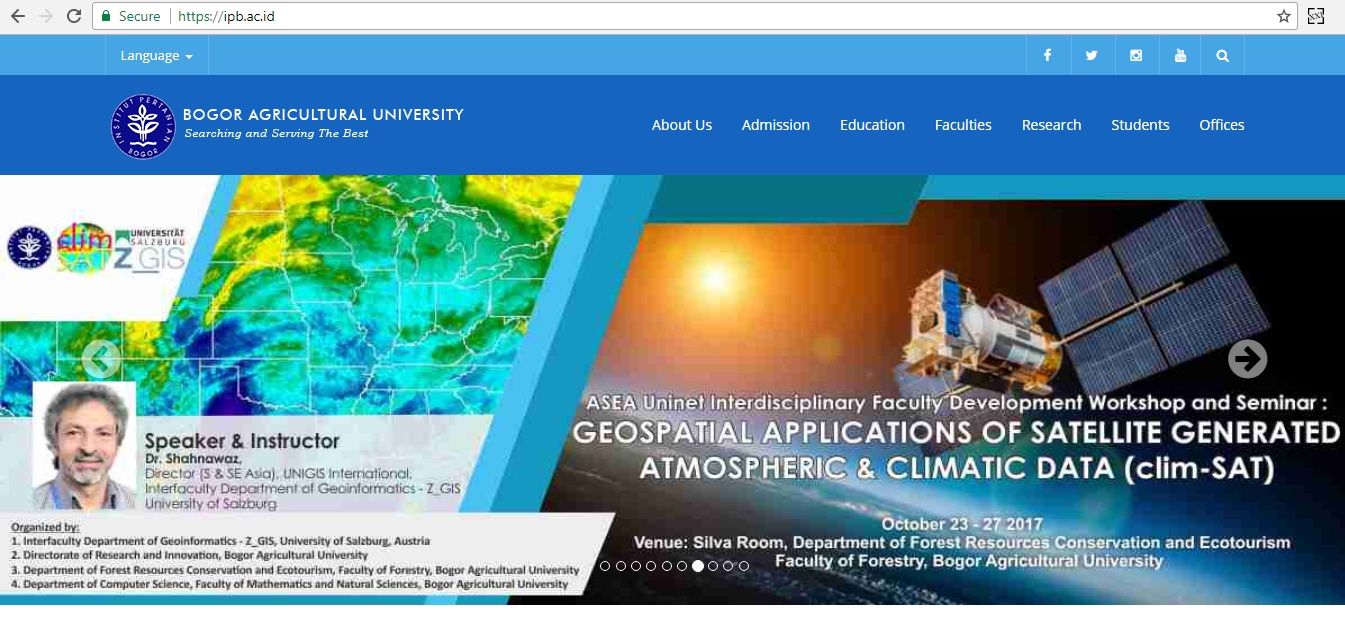The height and width of the screenshot is (641, 1345).
Task: Click the "Speaker & Instructor" heading
Action: pyautogui.click(x=242, y=441)
